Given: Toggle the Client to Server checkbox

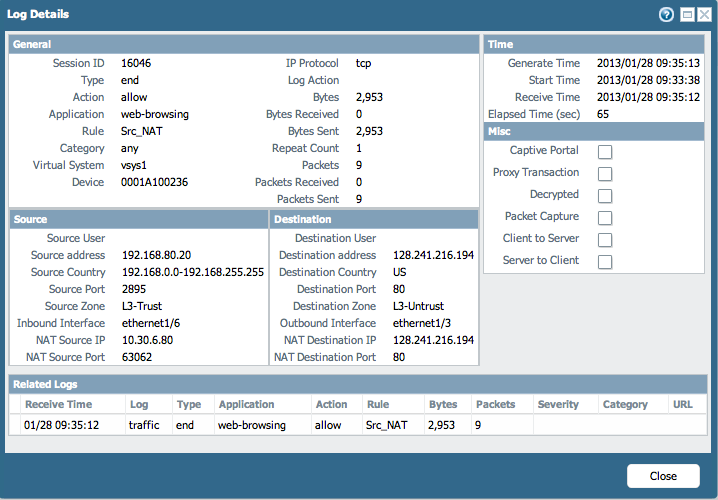Looking at the screenshot, I should (604, 240).
